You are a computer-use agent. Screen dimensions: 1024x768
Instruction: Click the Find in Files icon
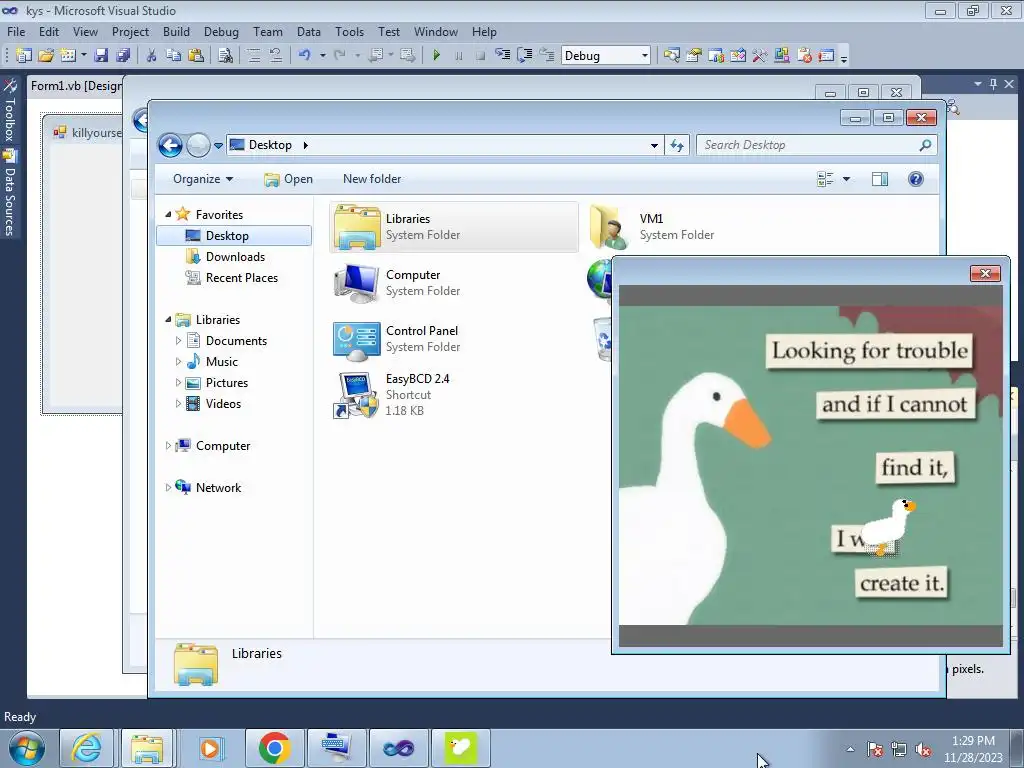coord(225,56)
